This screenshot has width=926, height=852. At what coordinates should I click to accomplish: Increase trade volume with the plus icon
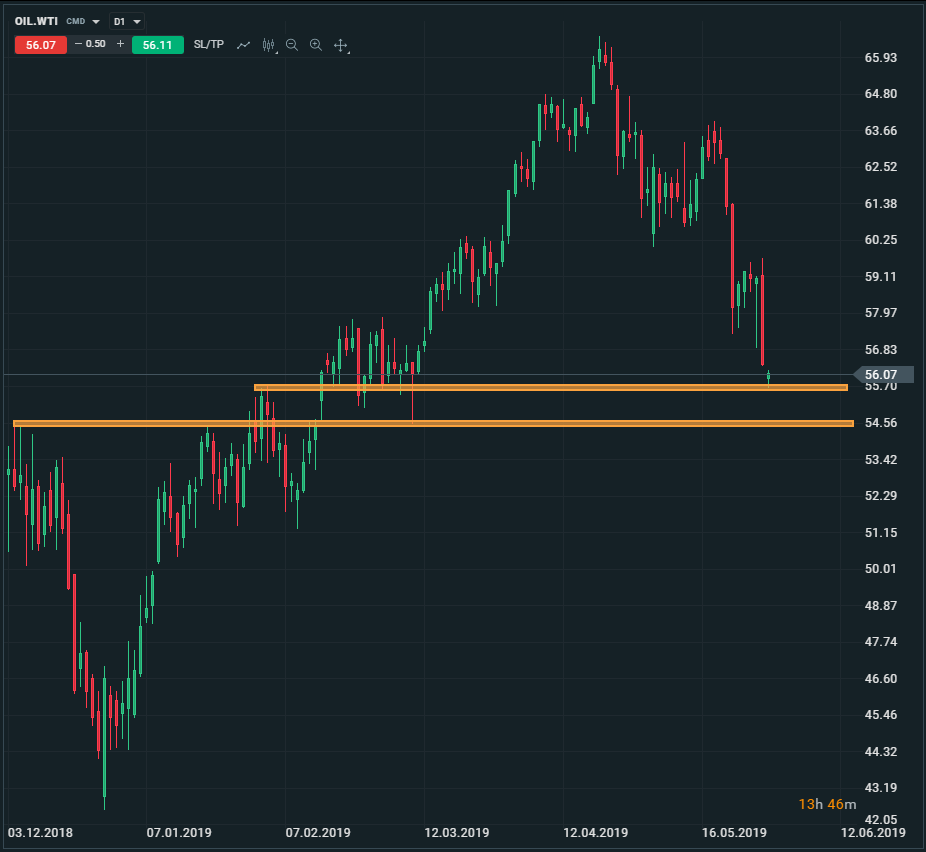click(120, 44)
